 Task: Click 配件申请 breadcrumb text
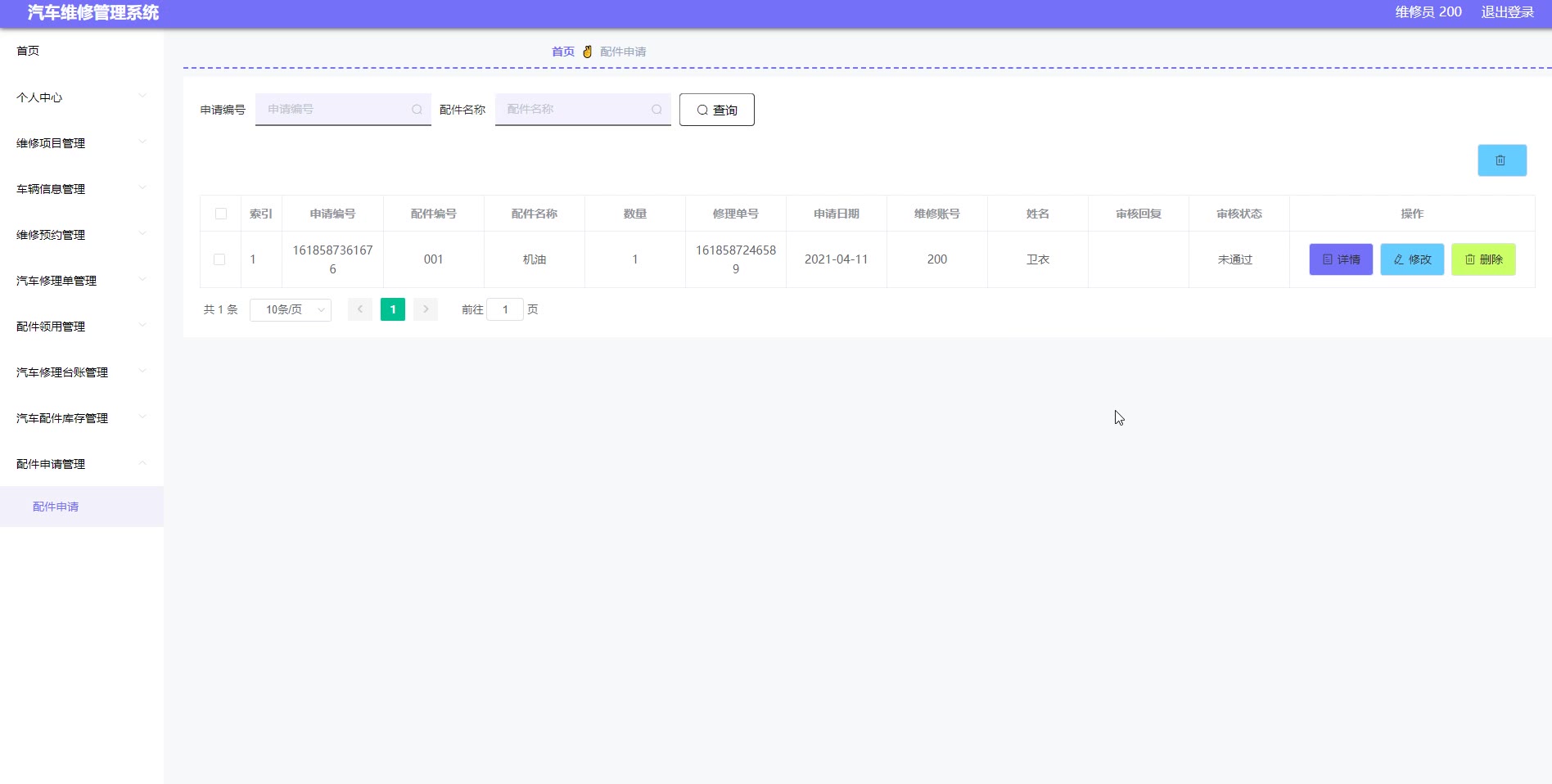pyautogui.click(x=623, y=52)
